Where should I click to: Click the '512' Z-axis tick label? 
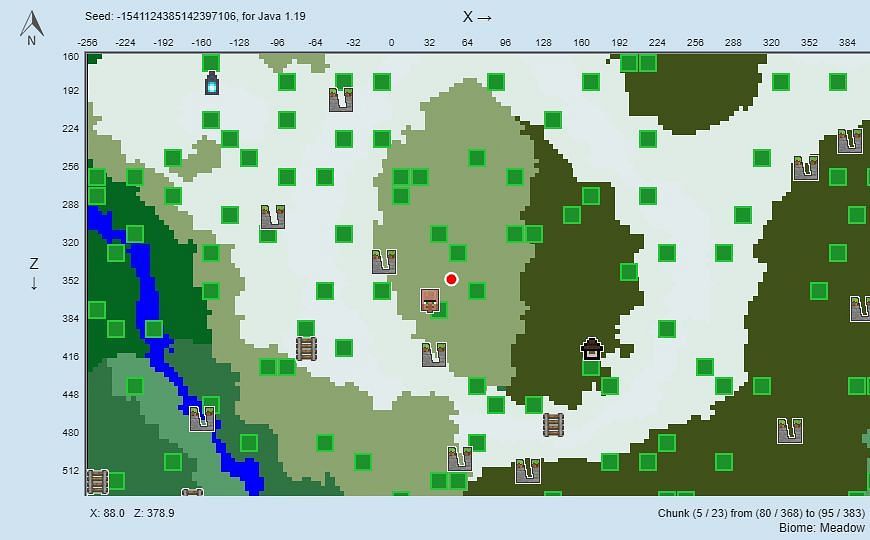[x=71, y=471]
